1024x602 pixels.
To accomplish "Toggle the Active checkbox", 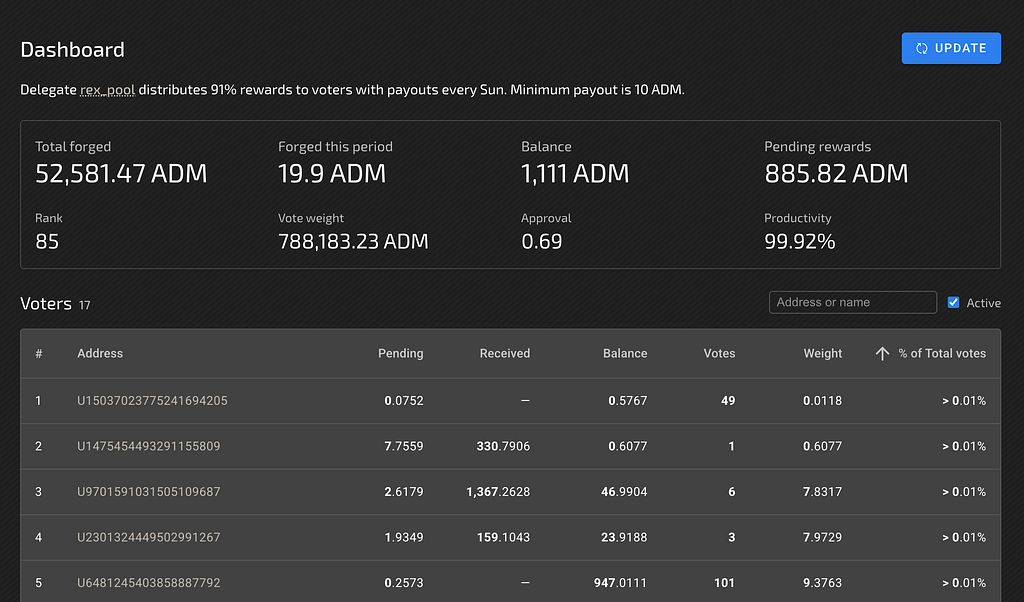I will click(953, 302).
